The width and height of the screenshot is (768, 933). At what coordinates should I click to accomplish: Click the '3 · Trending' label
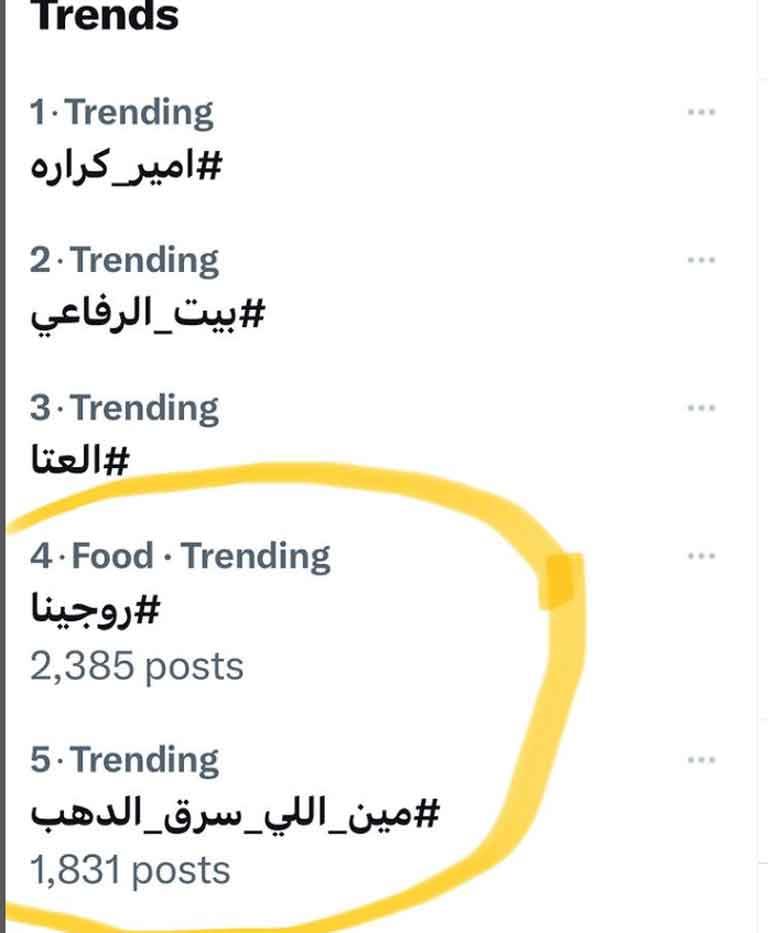click(x=124, y=408)
